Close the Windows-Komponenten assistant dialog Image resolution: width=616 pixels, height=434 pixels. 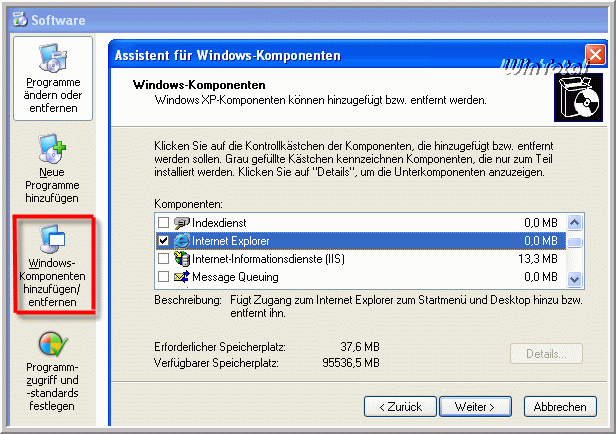594,55
